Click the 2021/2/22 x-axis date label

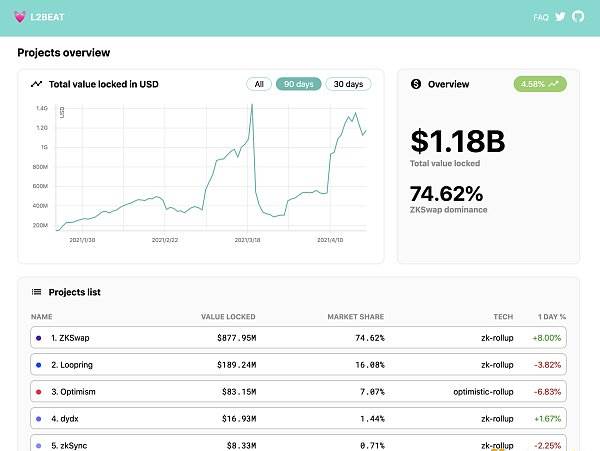coord(165,240)
